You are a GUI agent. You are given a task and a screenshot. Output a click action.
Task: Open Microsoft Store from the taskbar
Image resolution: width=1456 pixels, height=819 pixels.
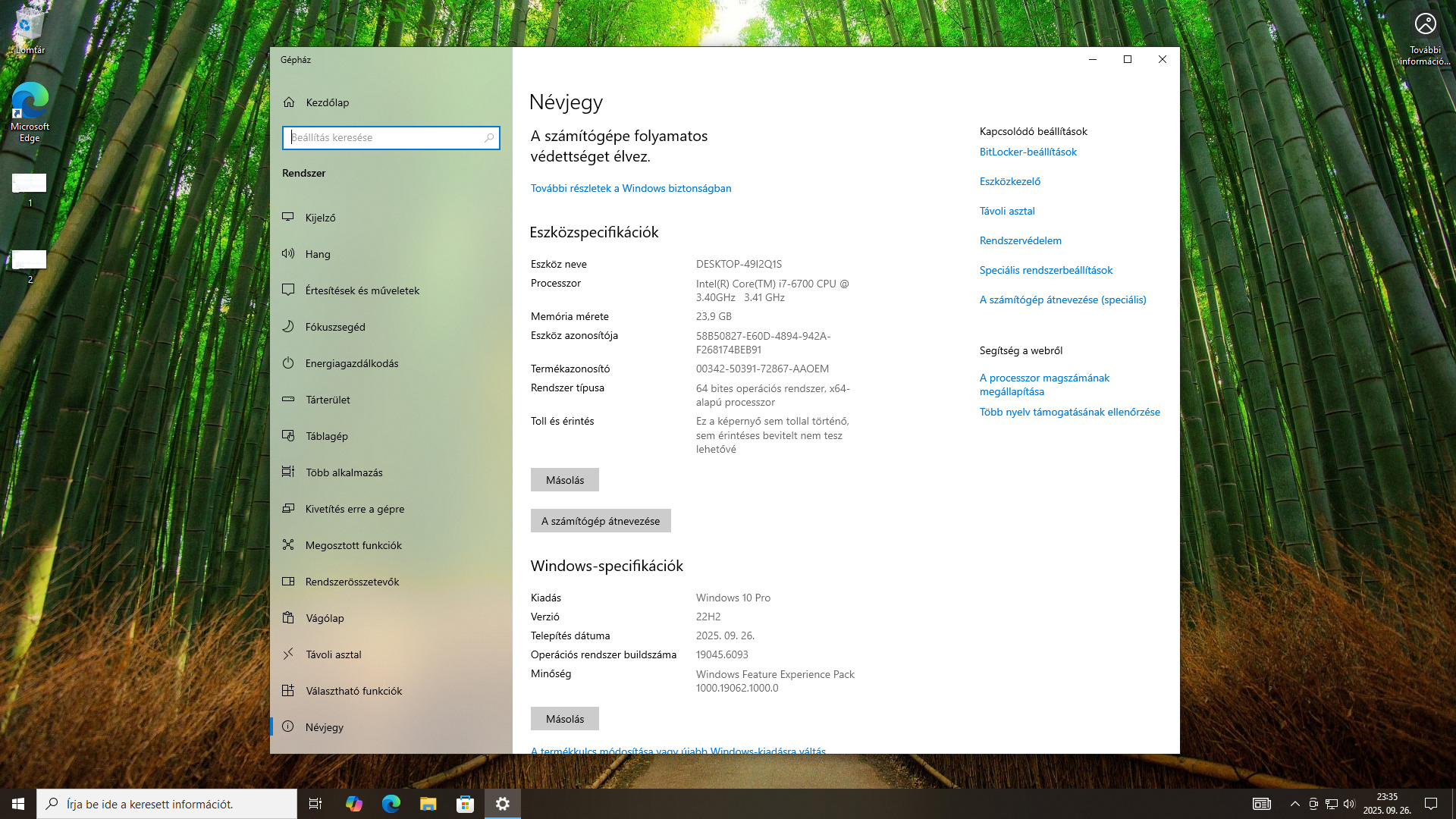click(x=465, y=804)
